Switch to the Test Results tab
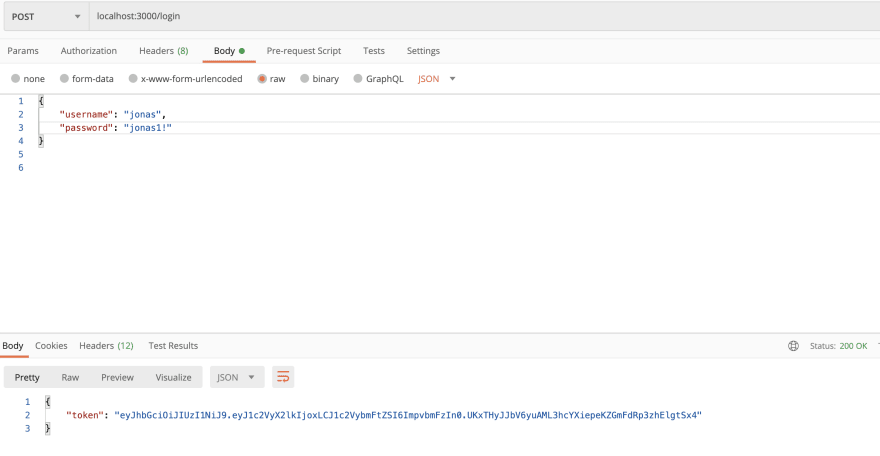The height and width of the screenshot is (456, 880). (173, 346)
